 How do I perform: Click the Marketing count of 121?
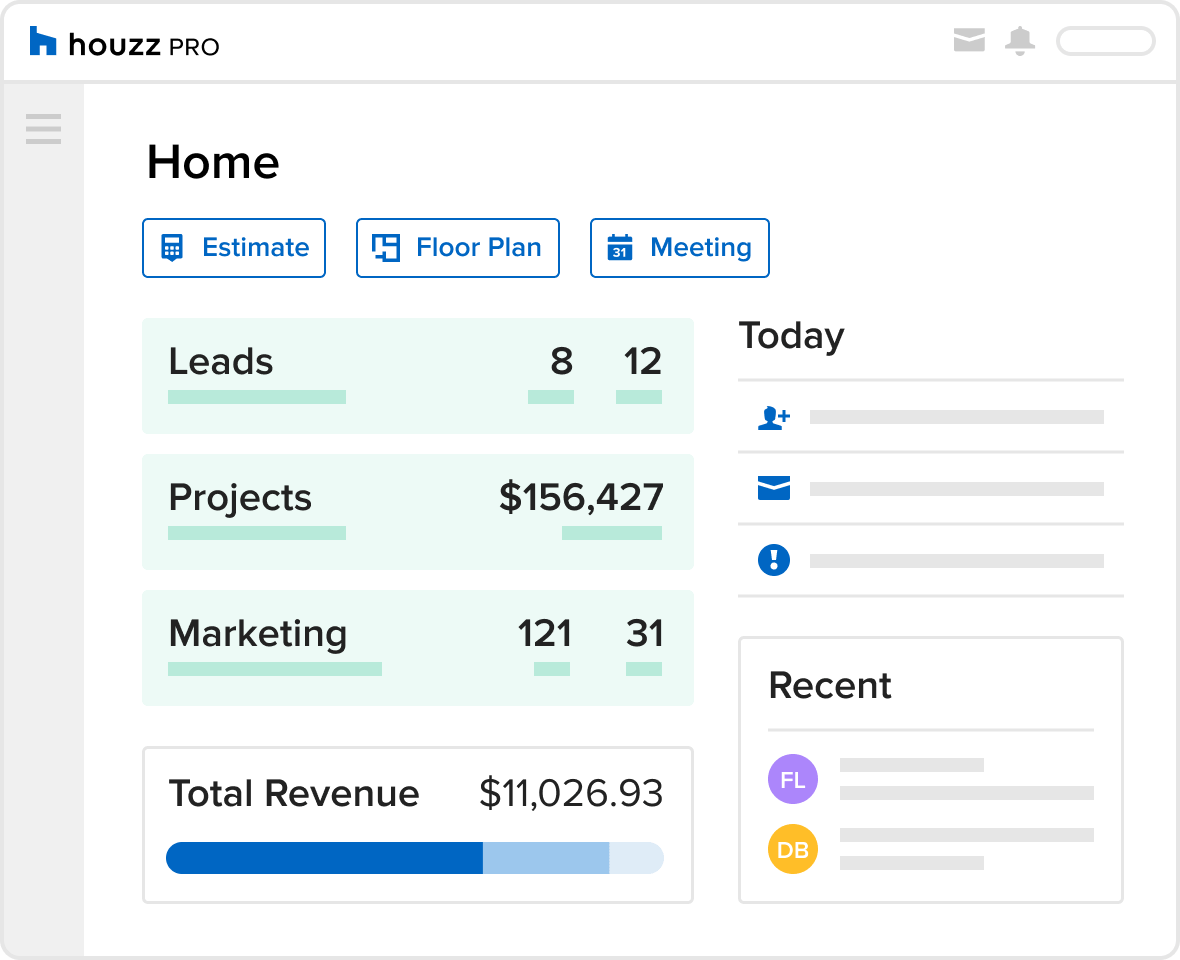point(545,633)
